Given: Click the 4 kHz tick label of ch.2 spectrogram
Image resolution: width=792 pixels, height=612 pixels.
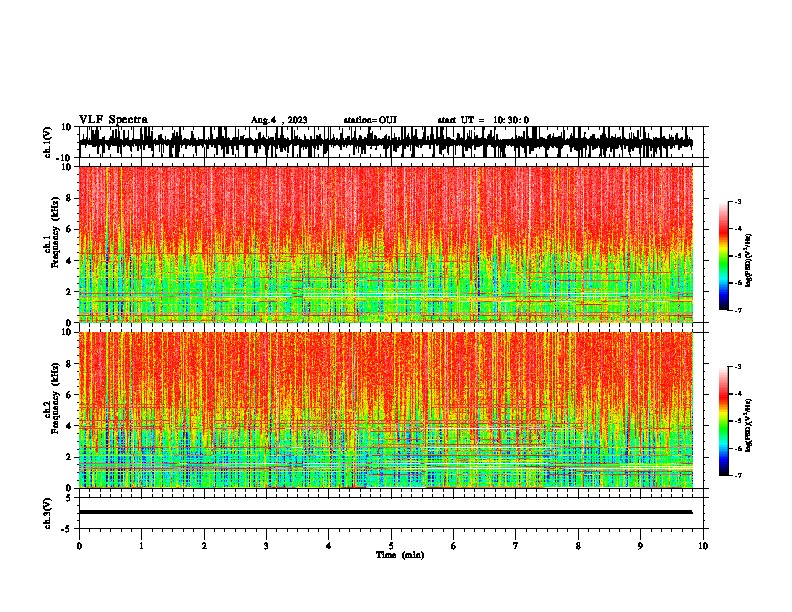Looking at the screenshot, I should point(70,426).
